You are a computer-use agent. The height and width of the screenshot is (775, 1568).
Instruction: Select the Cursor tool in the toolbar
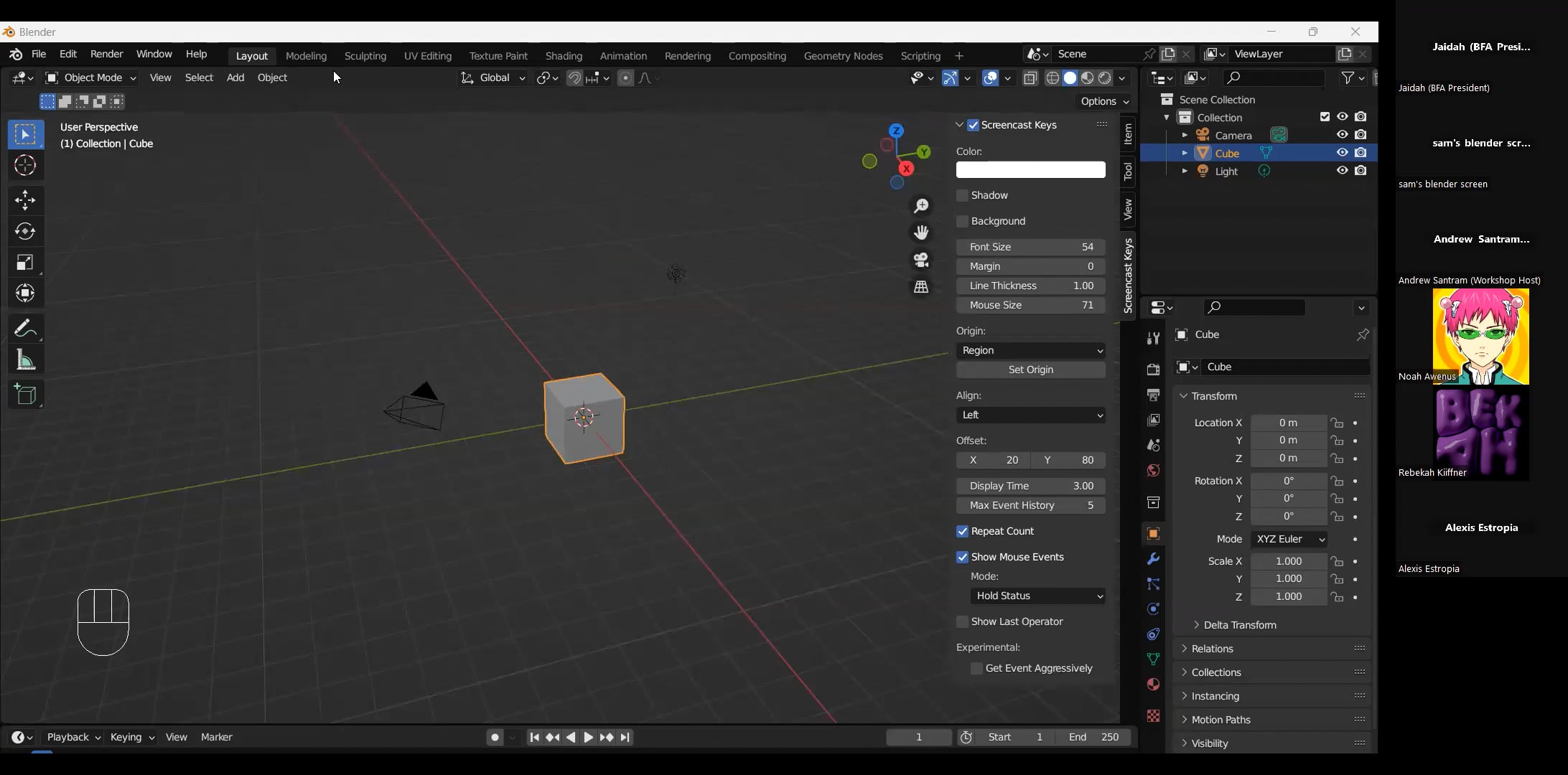coord(25,166)
